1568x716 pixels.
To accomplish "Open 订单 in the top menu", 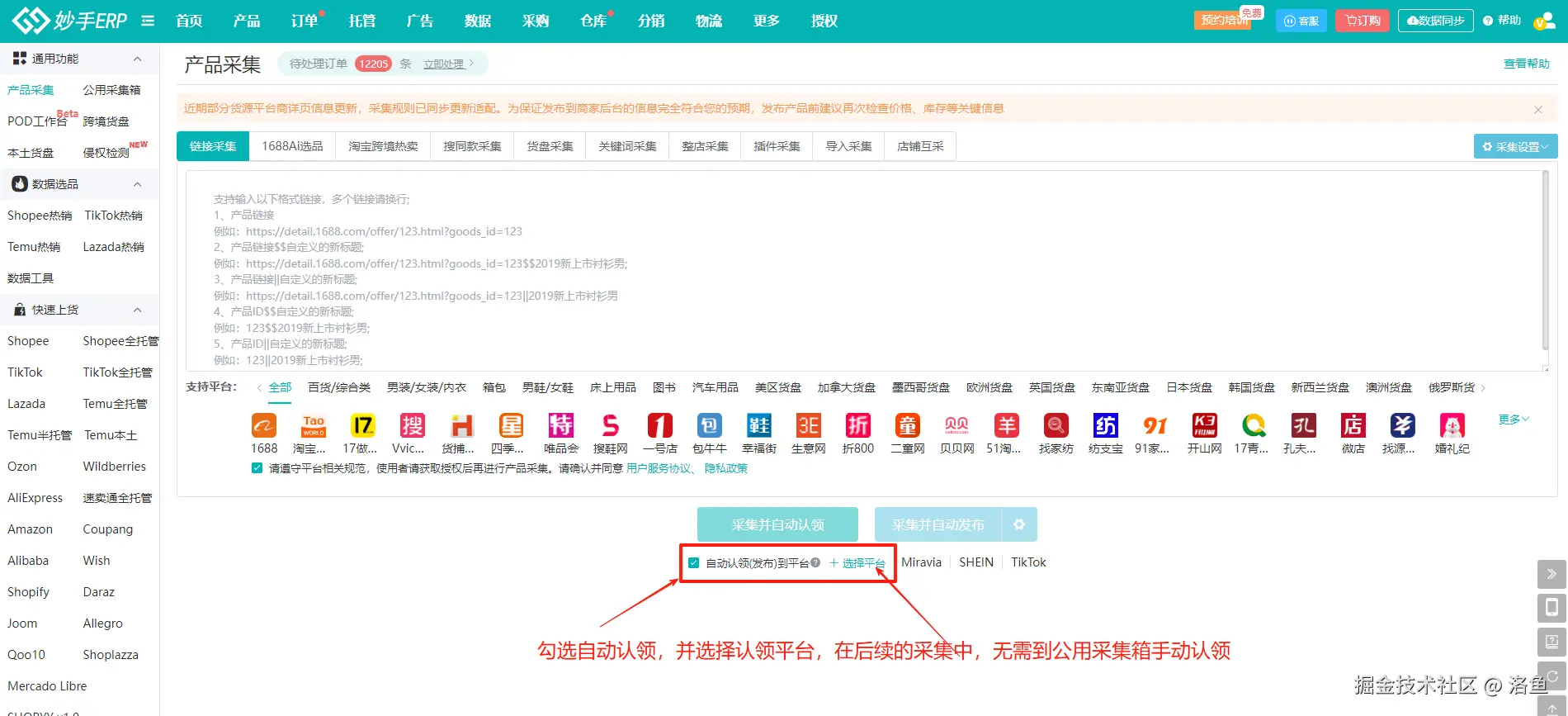I will (305, 21).
